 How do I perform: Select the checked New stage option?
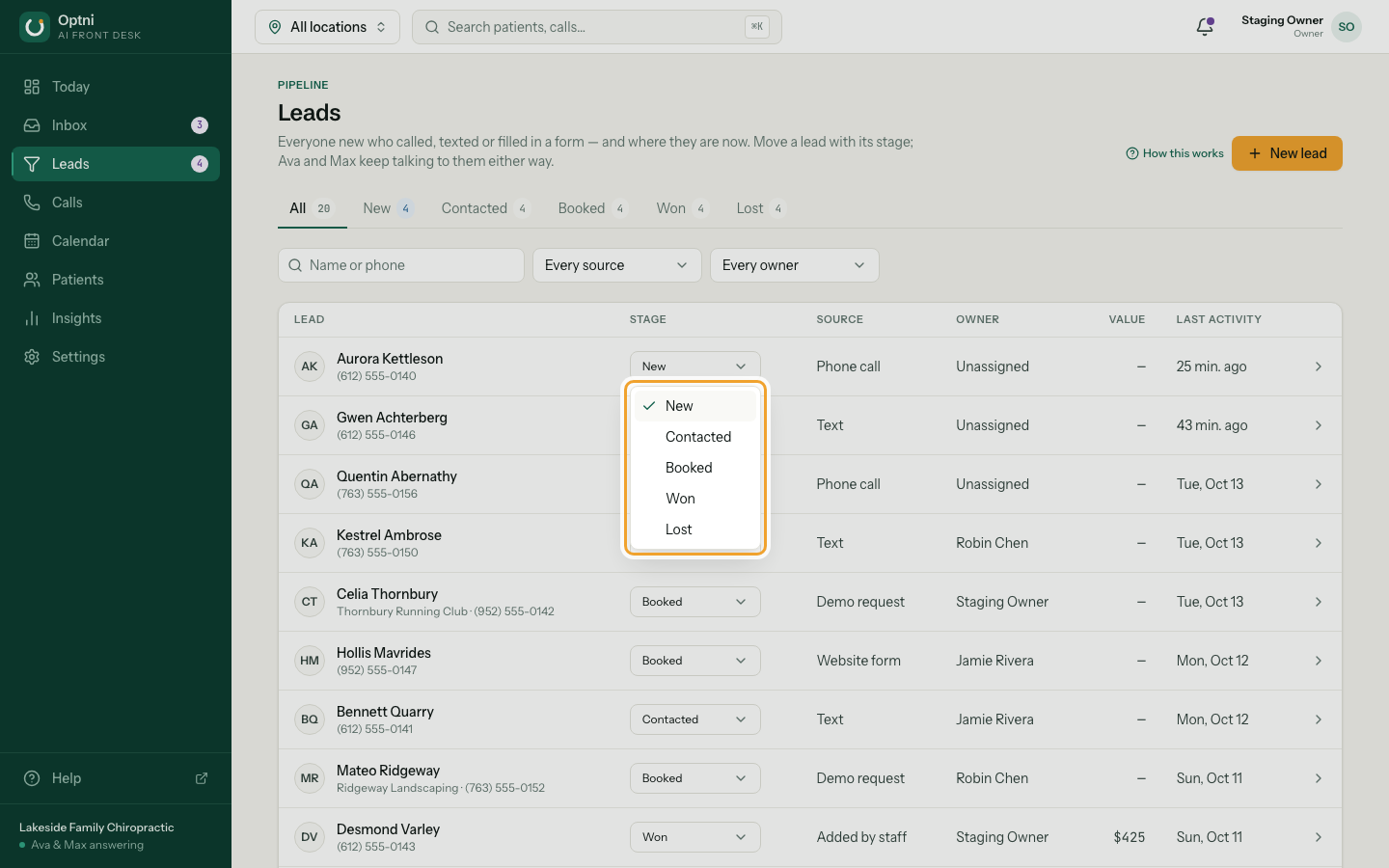694,406
